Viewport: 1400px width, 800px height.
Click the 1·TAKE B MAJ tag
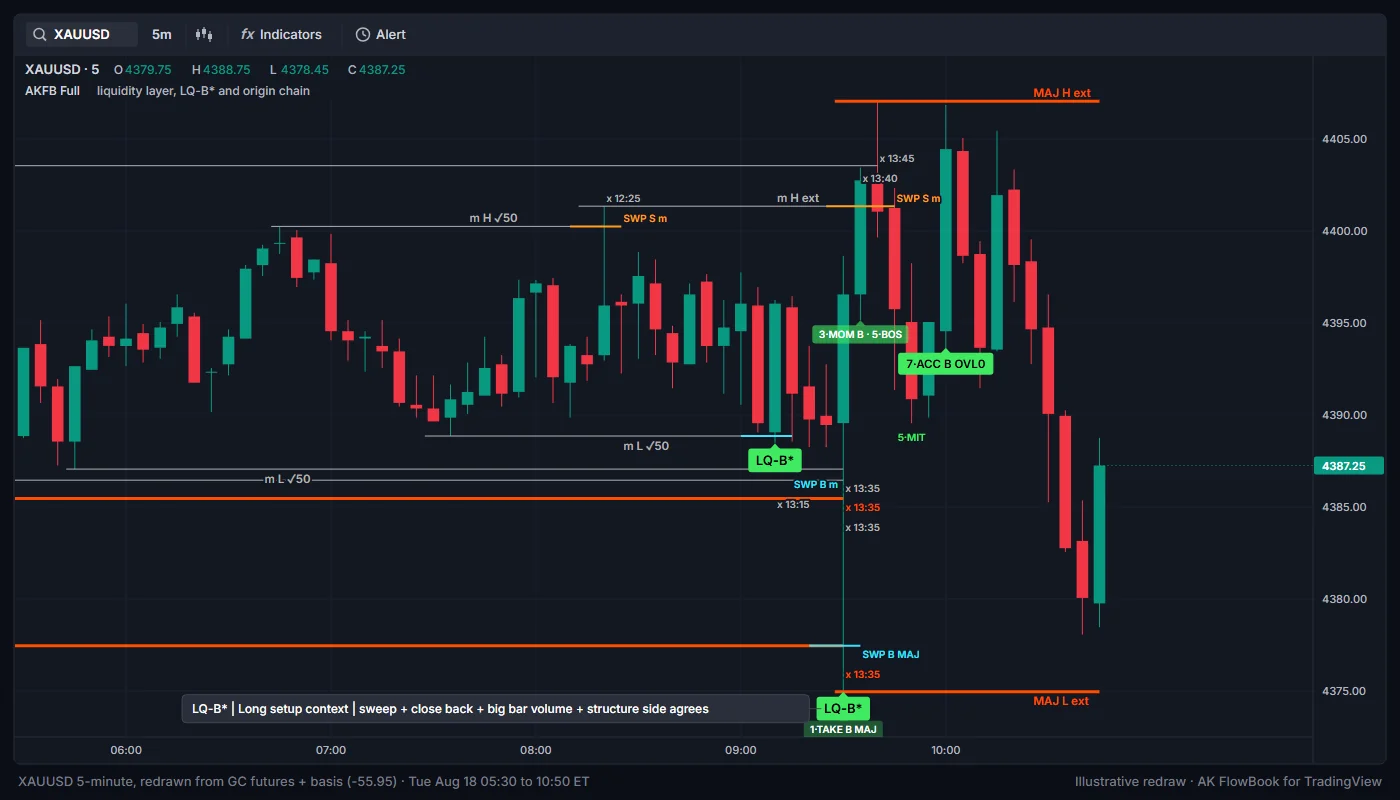843,729
